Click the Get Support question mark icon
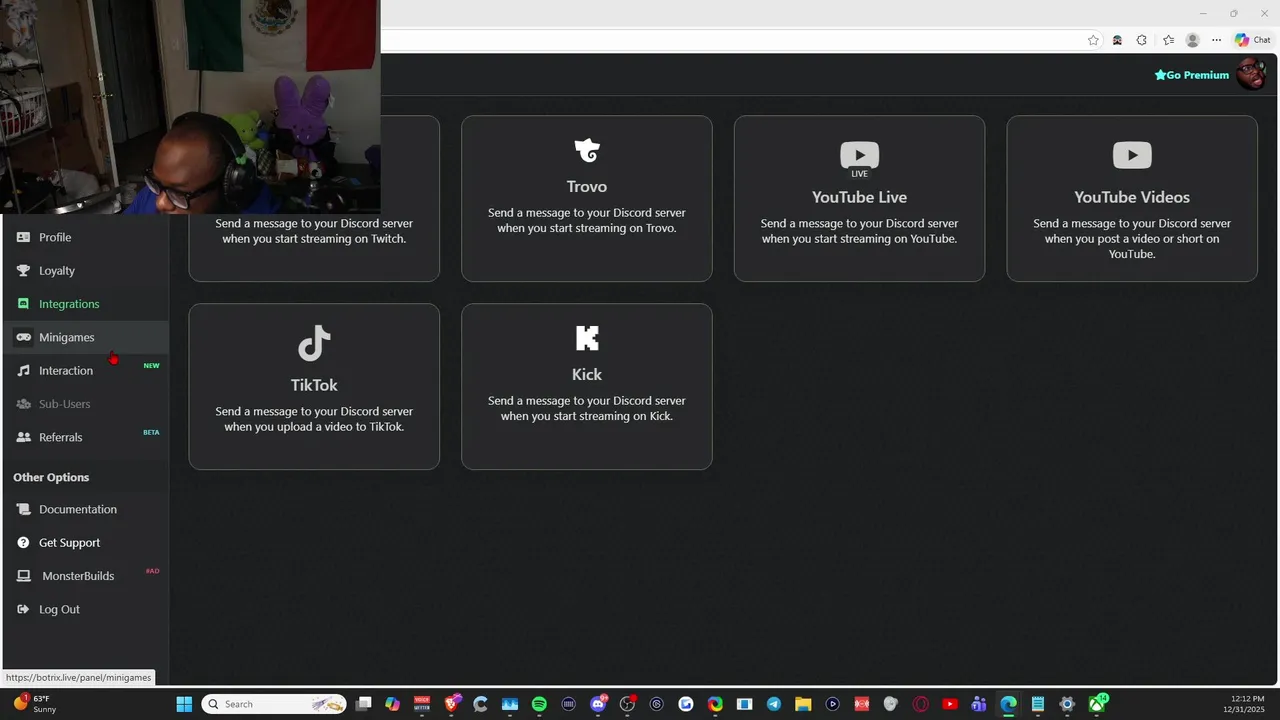Image resolution: width=1280 pixels, height=720 pixels. [x=23, y=542]
